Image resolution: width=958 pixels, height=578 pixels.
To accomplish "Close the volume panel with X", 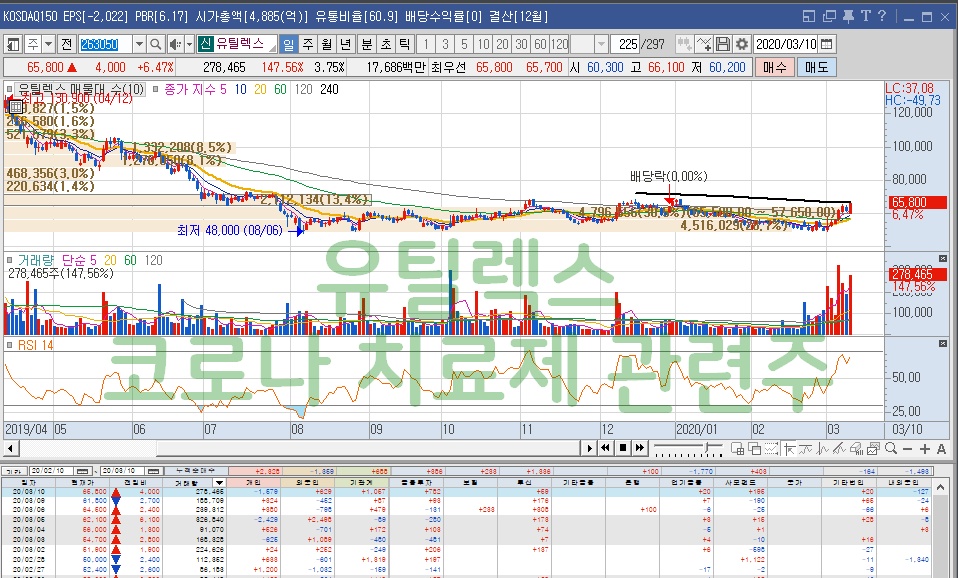I will coord(943,259).
